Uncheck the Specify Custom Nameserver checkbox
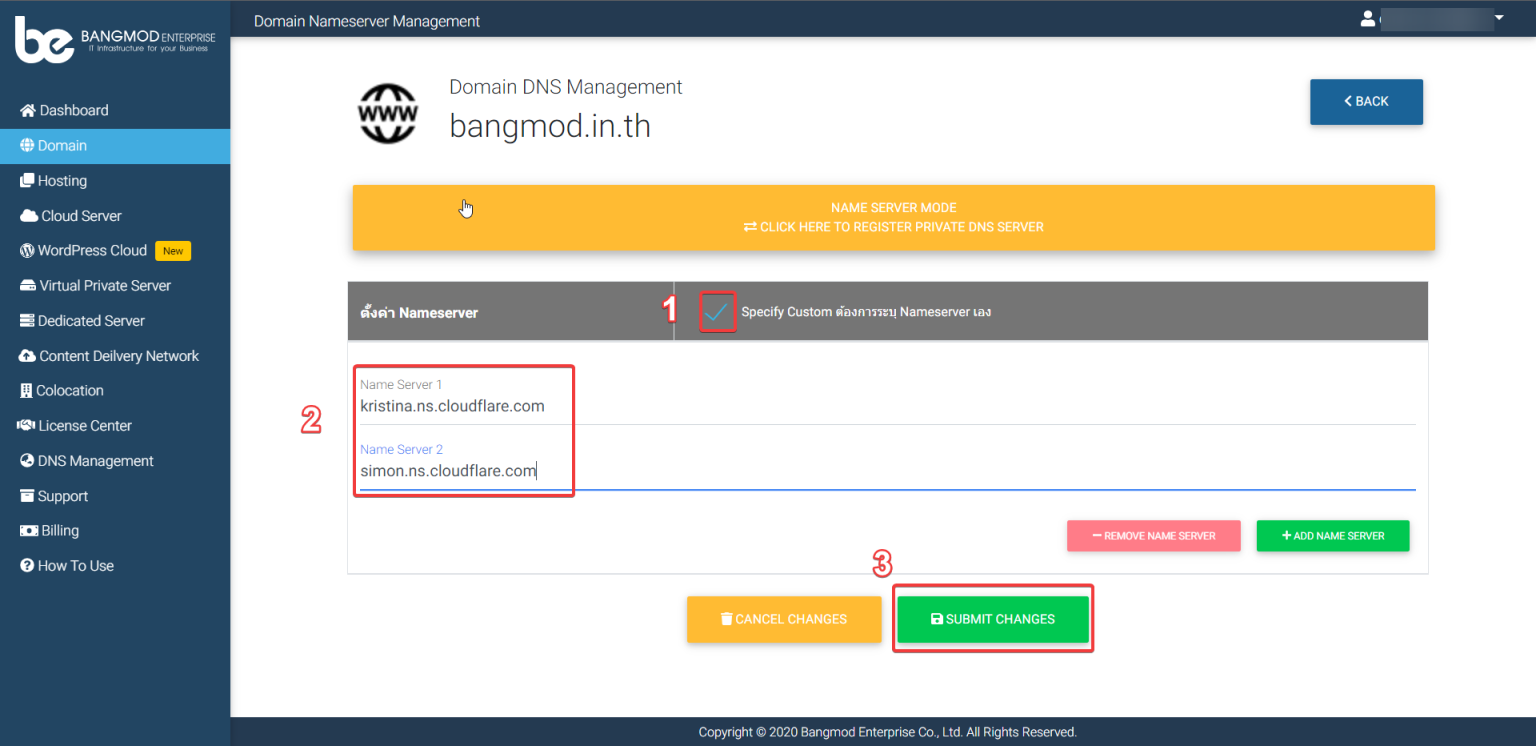Image resolution: width=1536 pixels, height=746 pixels. [x=717, y=311]
